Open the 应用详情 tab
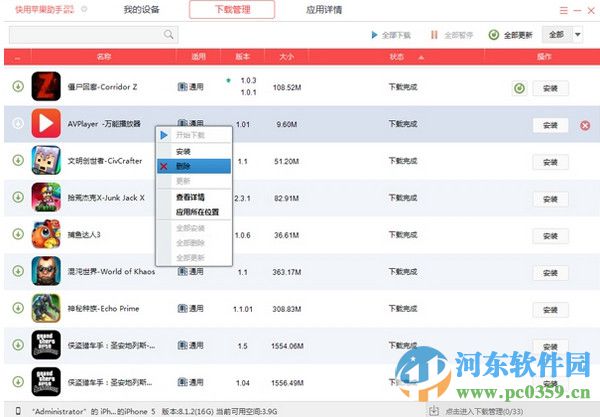The width and height of the screenshot is (600, 417). 324,10
